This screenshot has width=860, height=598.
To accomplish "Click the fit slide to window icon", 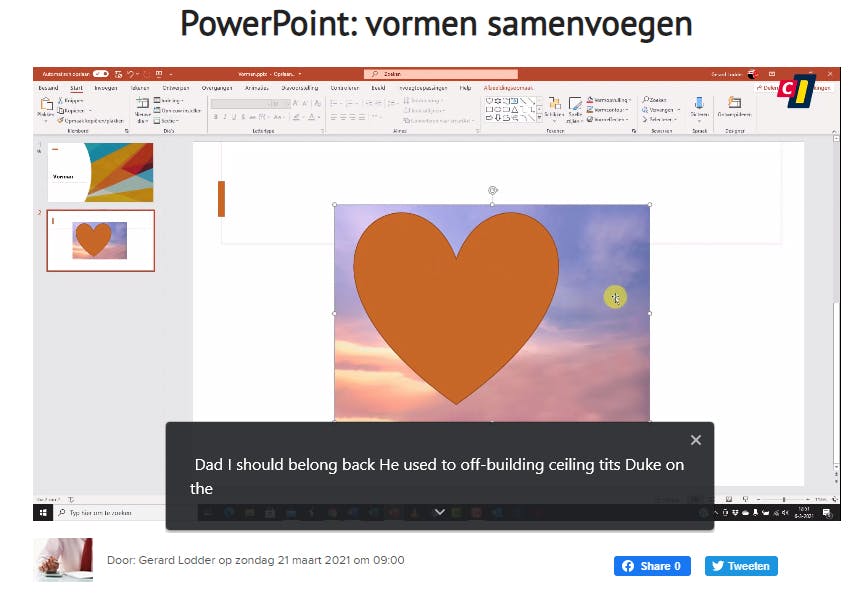I will pos(834,499).
